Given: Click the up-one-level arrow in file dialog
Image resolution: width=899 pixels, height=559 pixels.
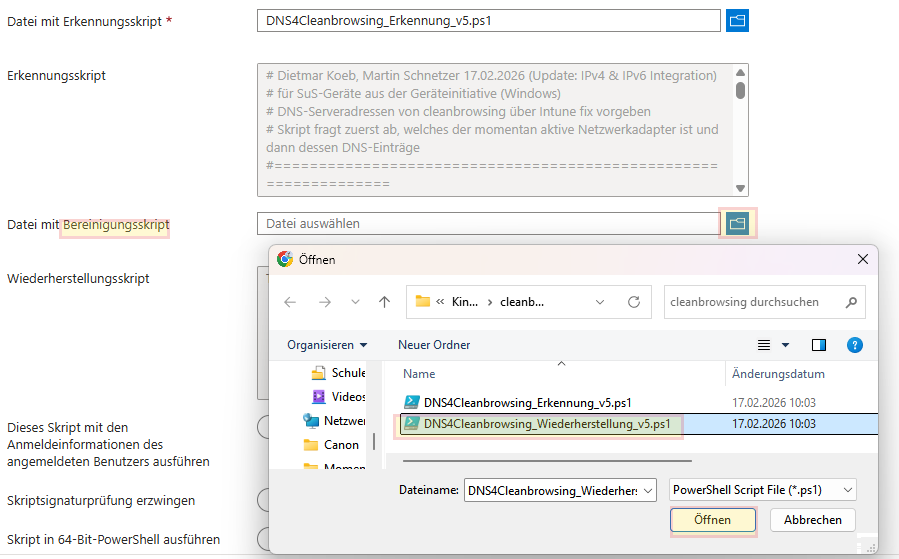Looking at the screenshot, I should (385, 302).
